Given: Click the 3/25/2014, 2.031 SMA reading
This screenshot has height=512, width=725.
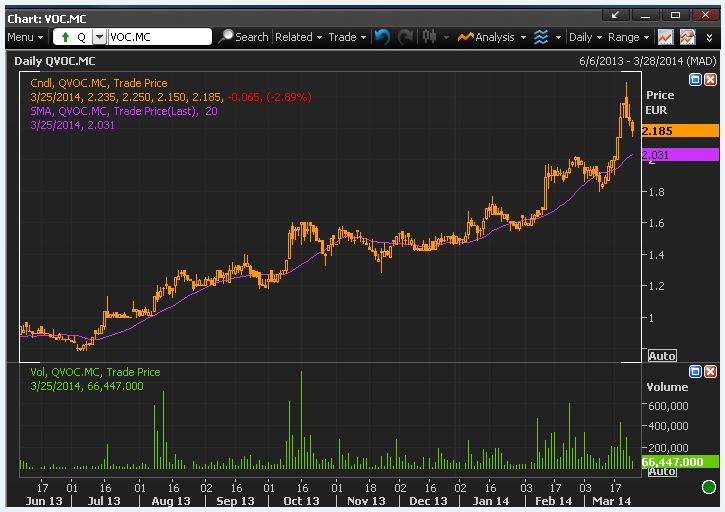Looking at the screenshot, I should (73, 125).
